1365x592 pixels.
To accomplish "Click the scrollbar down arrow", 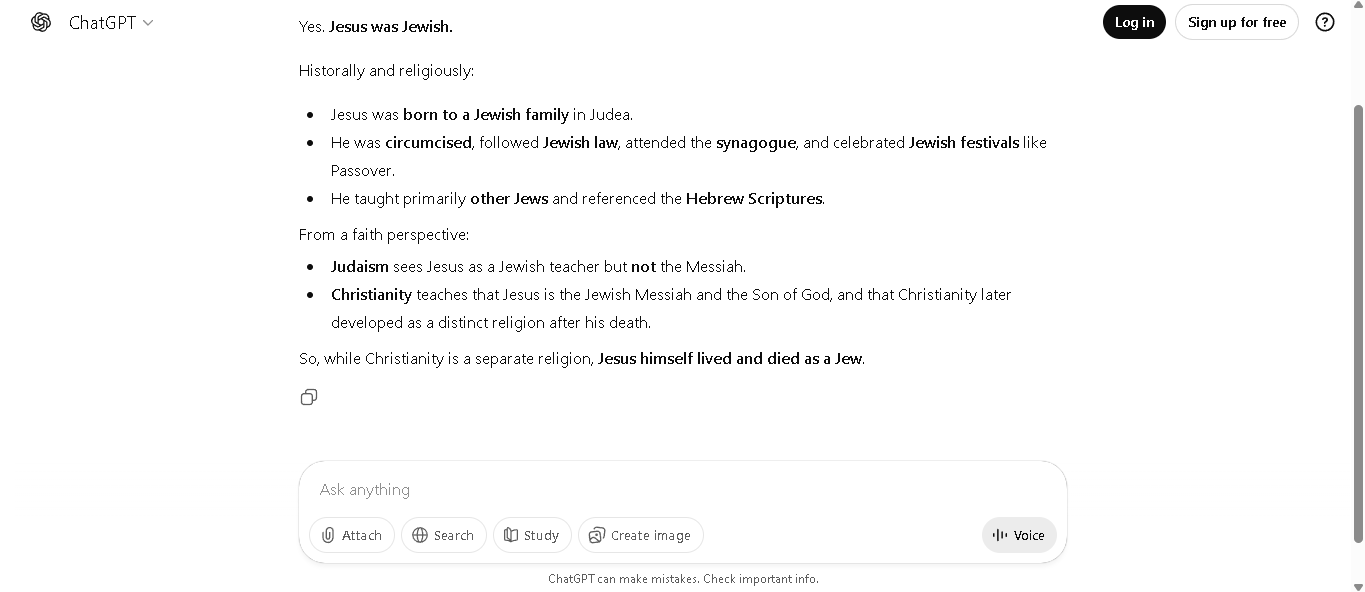I will (1357, 585).
